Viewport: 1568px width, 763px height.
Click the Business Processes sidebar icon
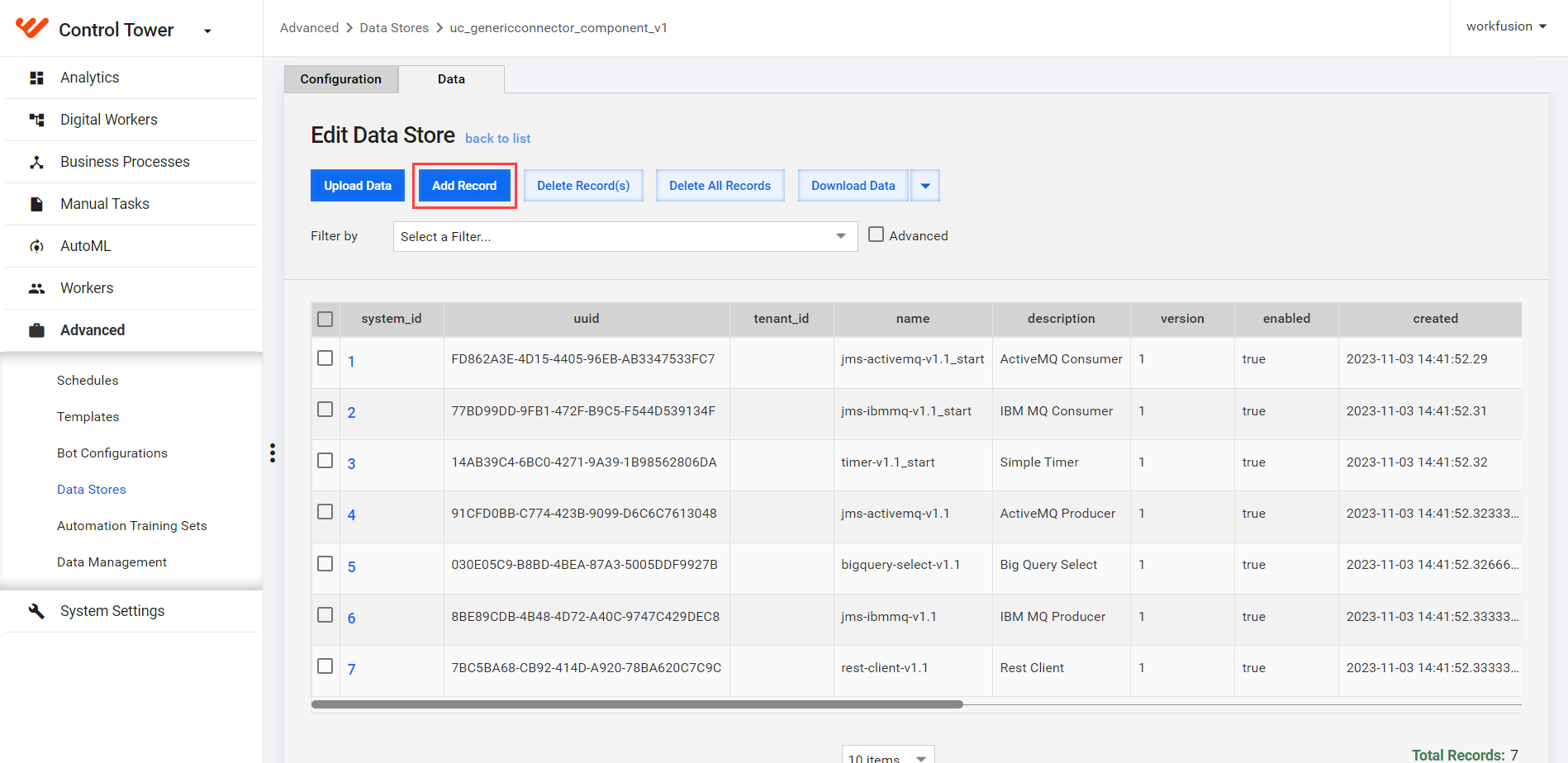click(x=36, y=162)
